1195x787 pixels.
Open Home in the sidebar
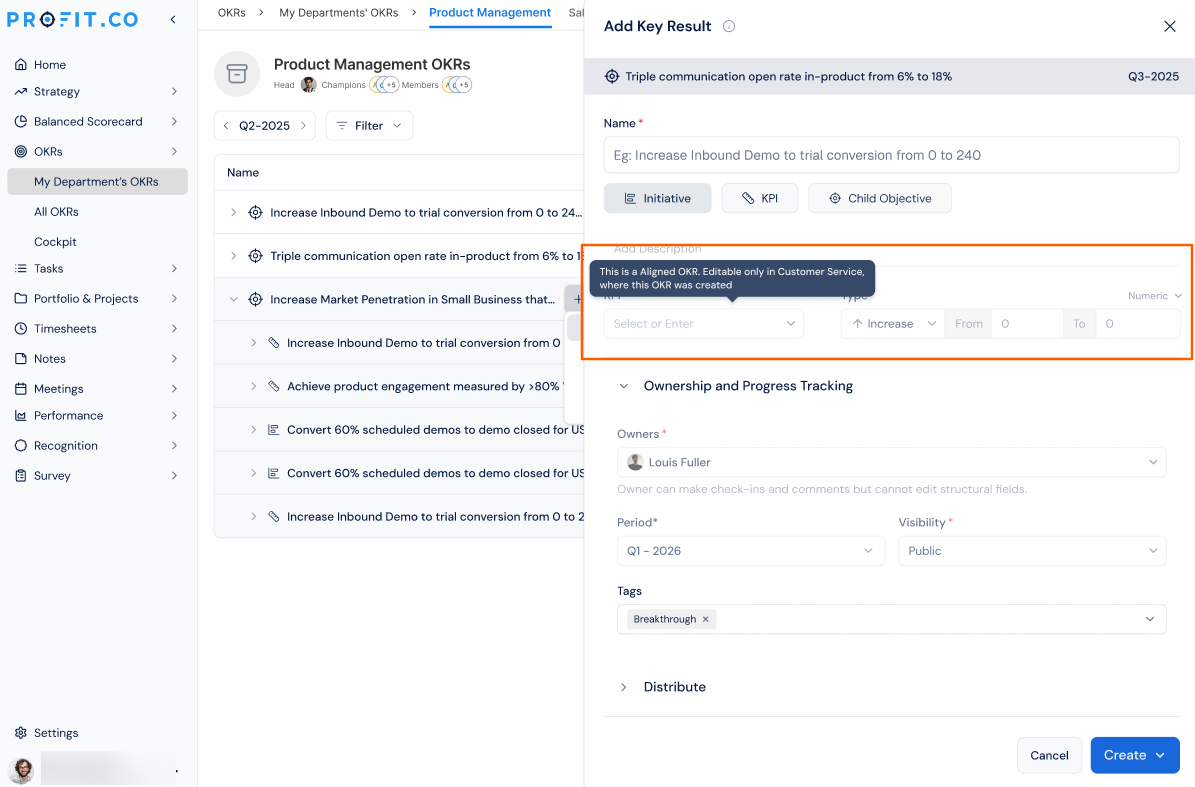point(50,65)
